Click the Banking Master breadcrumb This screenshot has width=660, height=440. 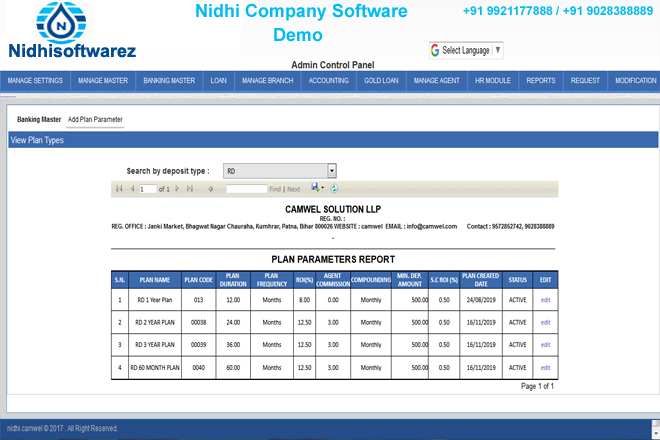coord(39,120)
